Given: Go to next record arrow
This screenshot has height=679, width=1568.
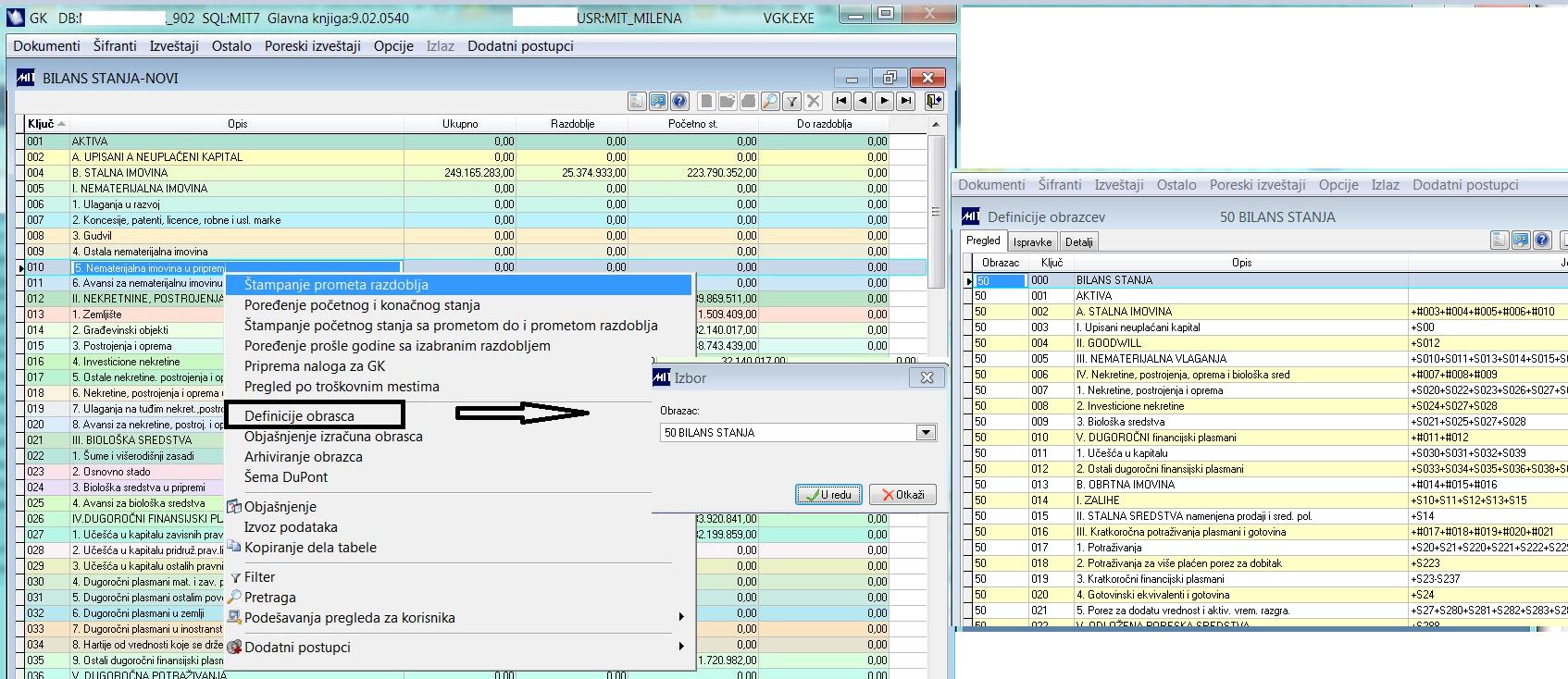Looking at the screenshot, I should tap(884, 101).
